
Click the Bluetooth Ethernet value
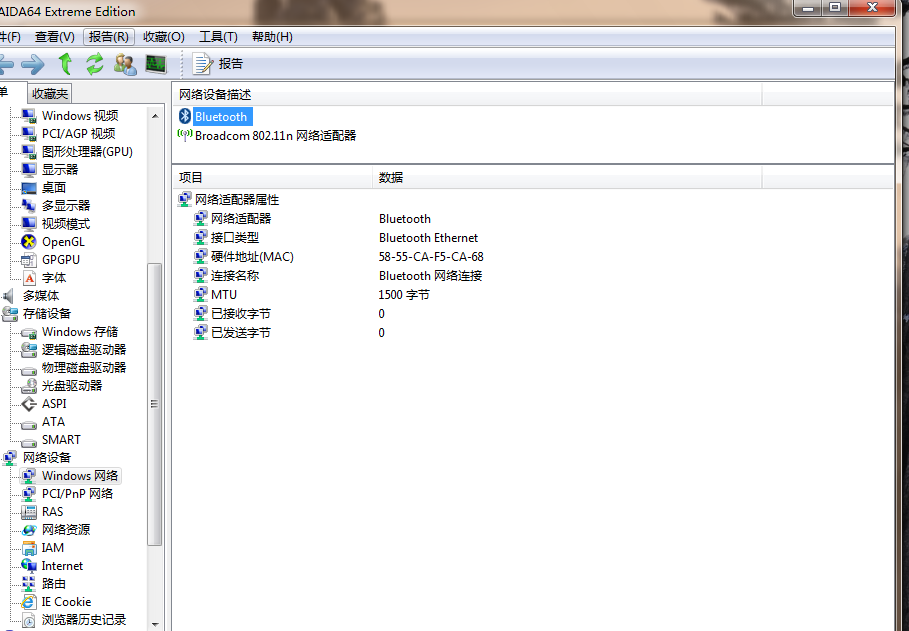(x=428, y=238)
